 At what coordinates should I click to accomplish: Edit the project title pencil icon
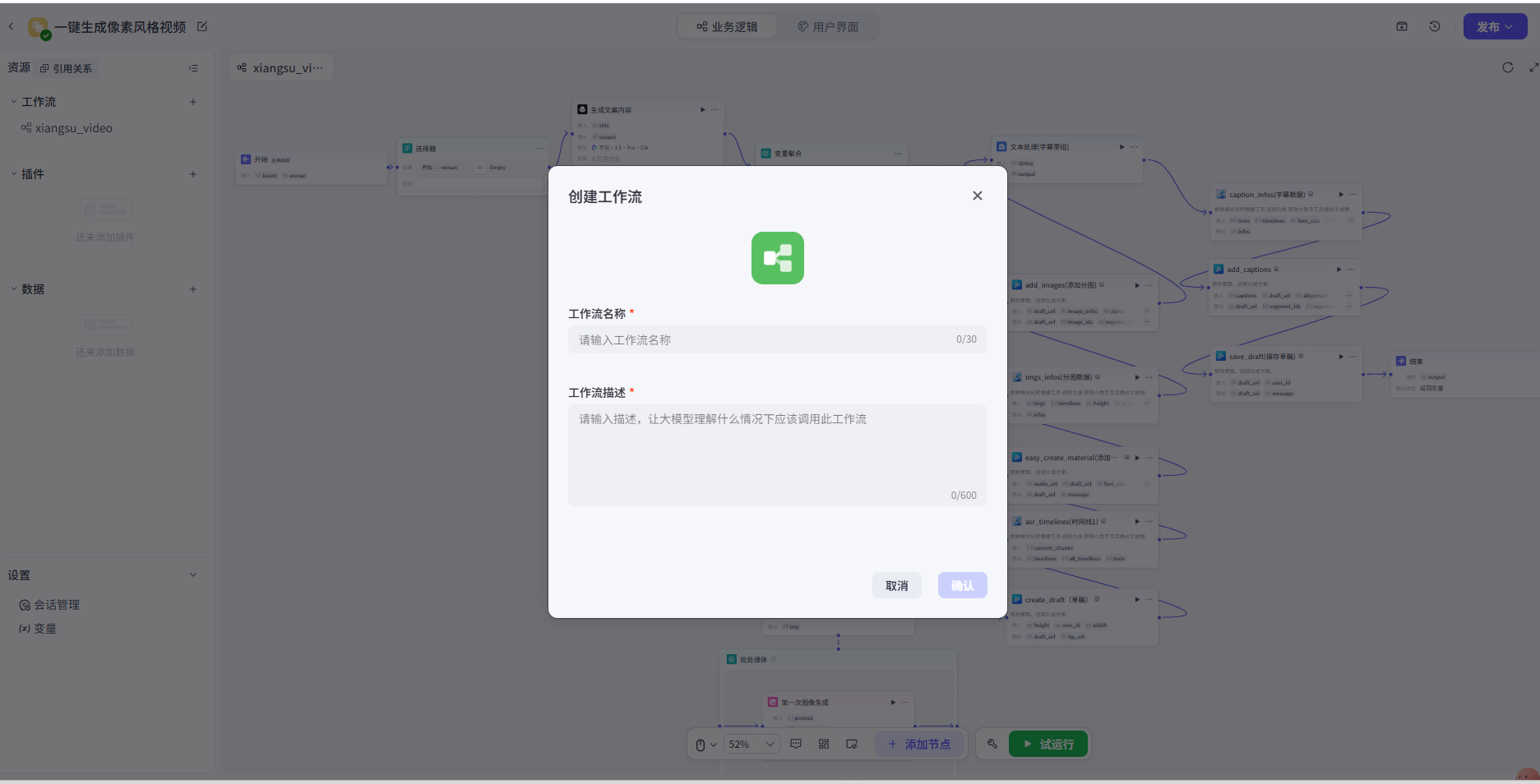(x=202, y=27)
